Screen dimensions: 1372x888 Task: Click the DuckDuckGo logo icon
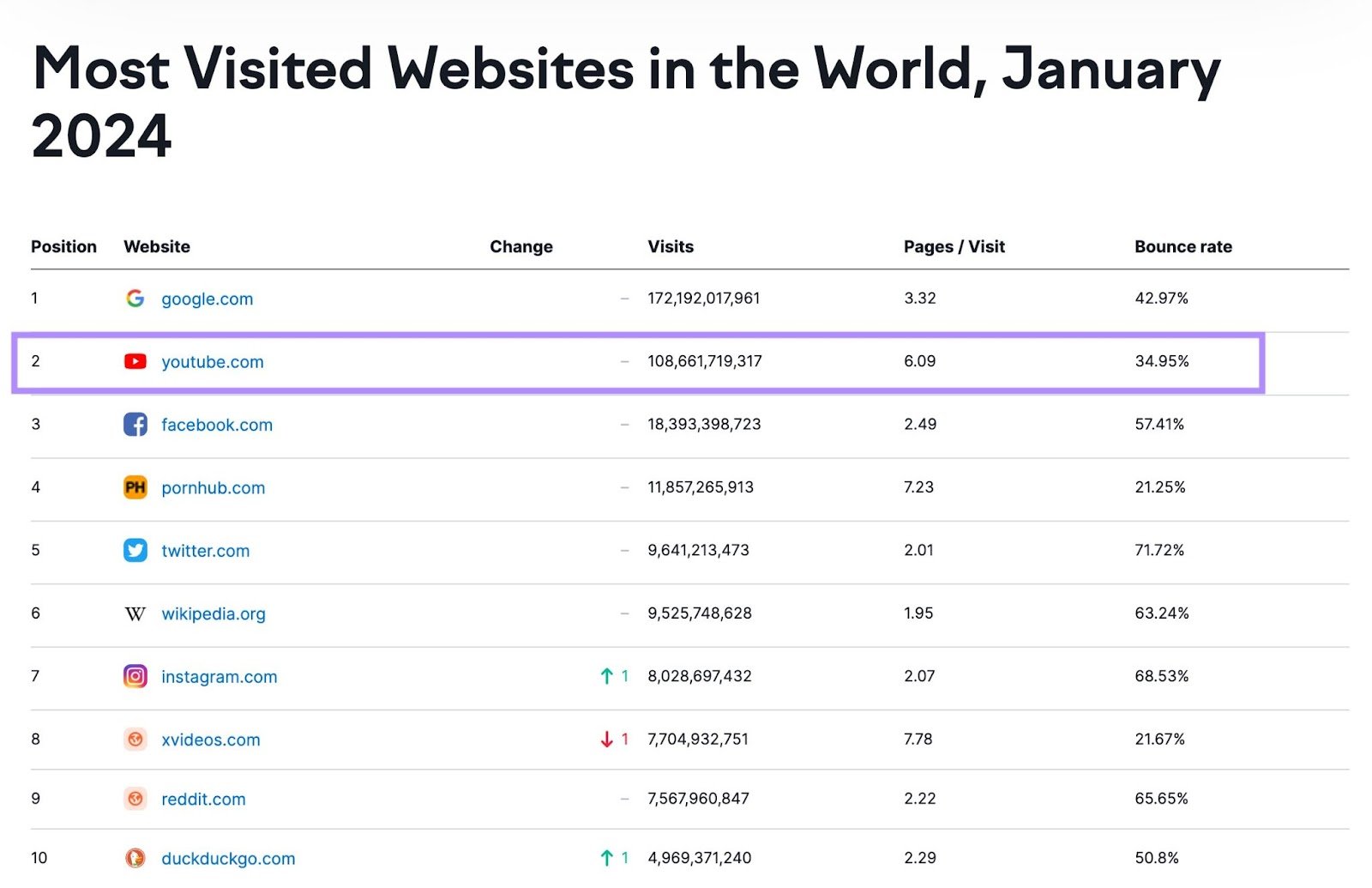point(135,857)
